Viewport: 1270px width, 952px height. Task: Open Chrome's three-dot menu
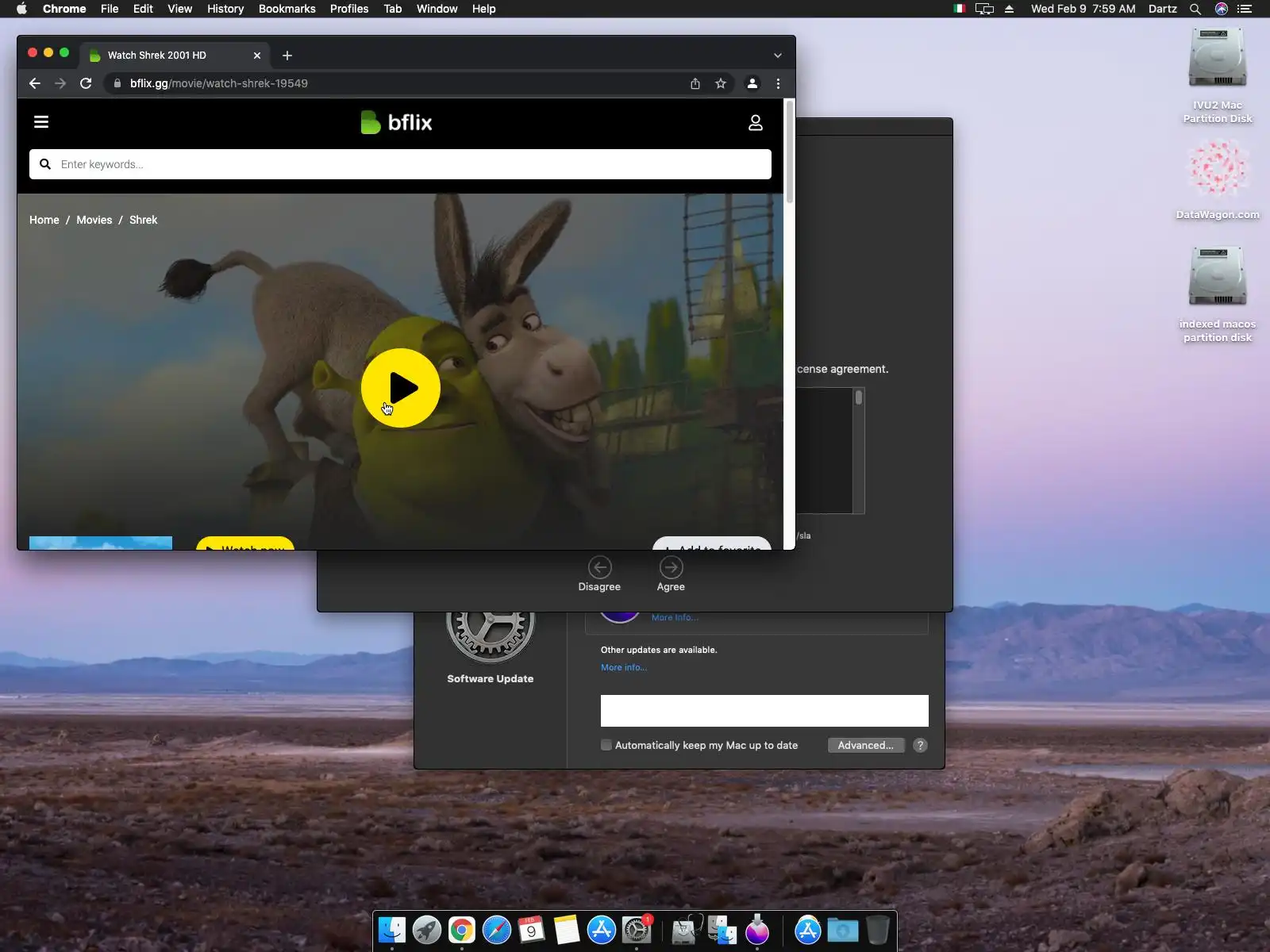click(x=778, y=83)
